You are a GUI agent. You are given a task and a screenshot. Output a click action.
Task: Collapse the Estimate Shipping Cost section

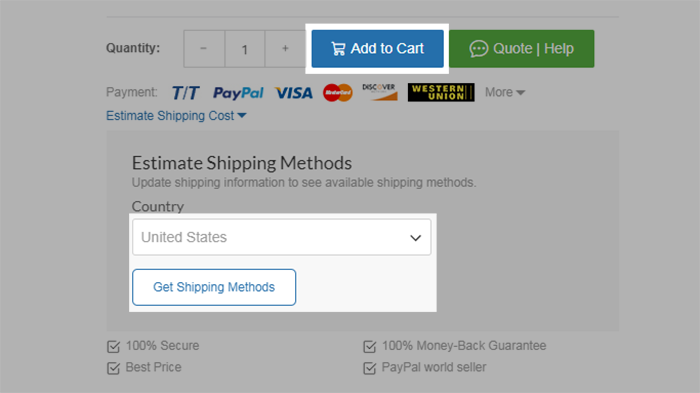click(176, 116)
